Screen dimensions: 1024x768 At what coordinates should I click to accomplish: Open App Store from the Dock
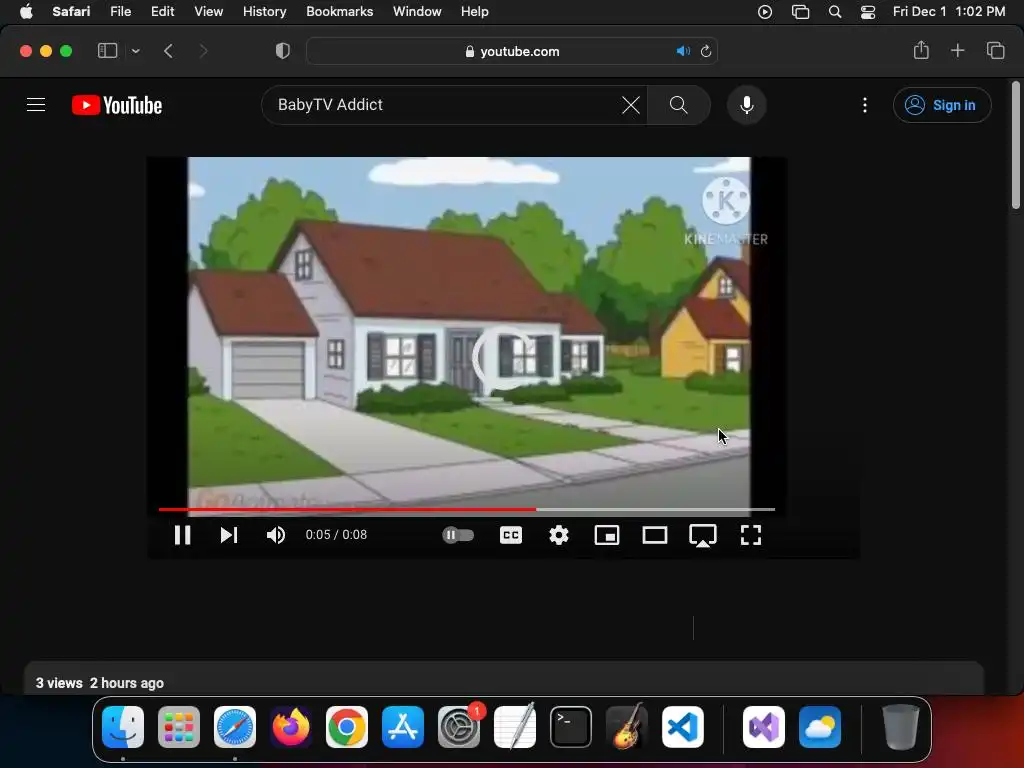pos(403,727)
